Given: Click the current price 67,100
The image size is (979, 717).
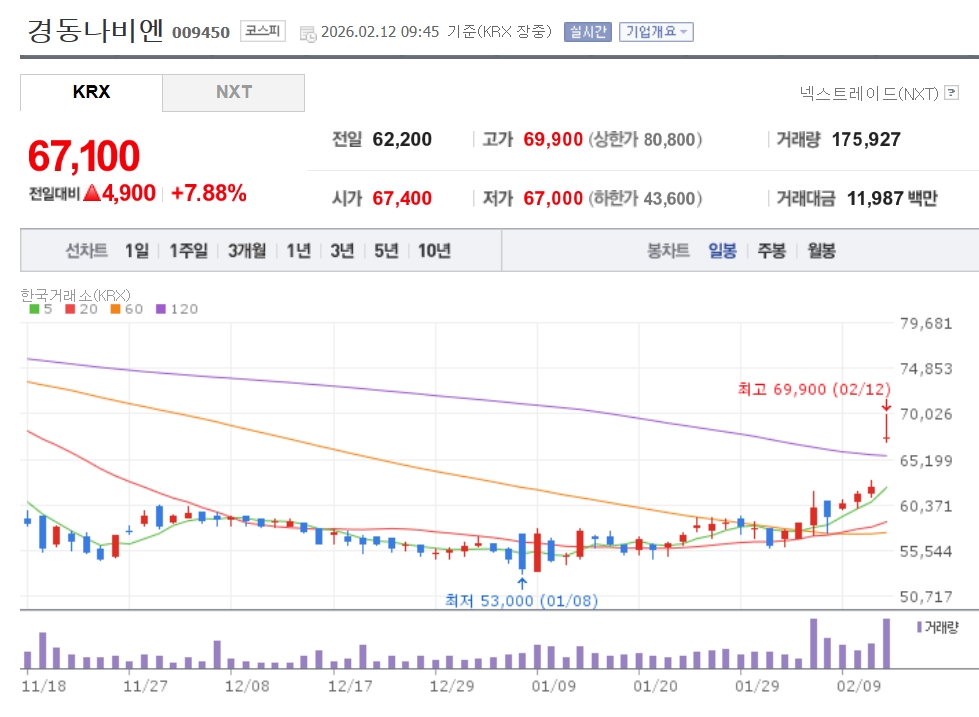Looking at the screenshot, I should pos(84,156).
